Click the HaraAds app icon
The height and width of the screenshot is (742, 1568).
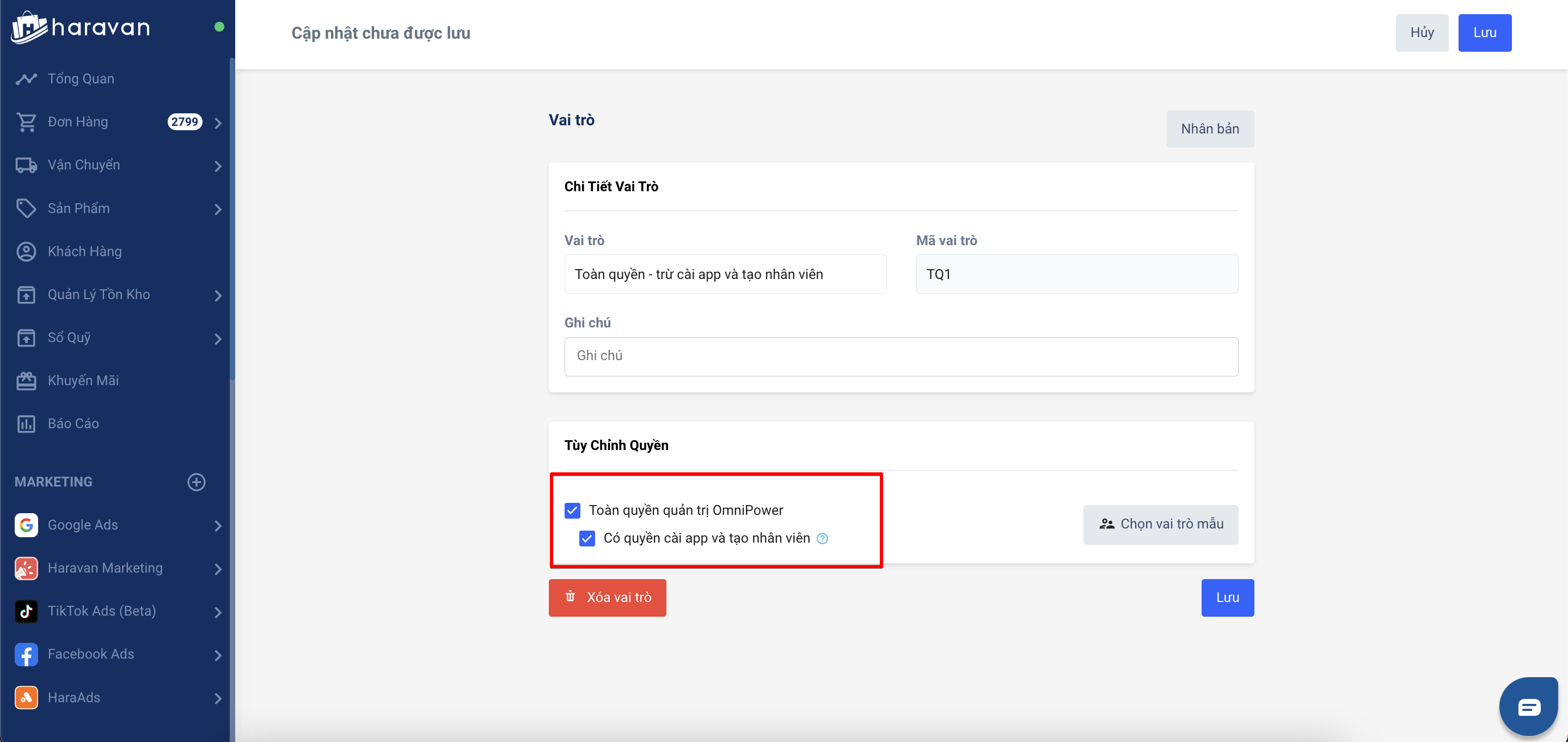pos(26,697)
